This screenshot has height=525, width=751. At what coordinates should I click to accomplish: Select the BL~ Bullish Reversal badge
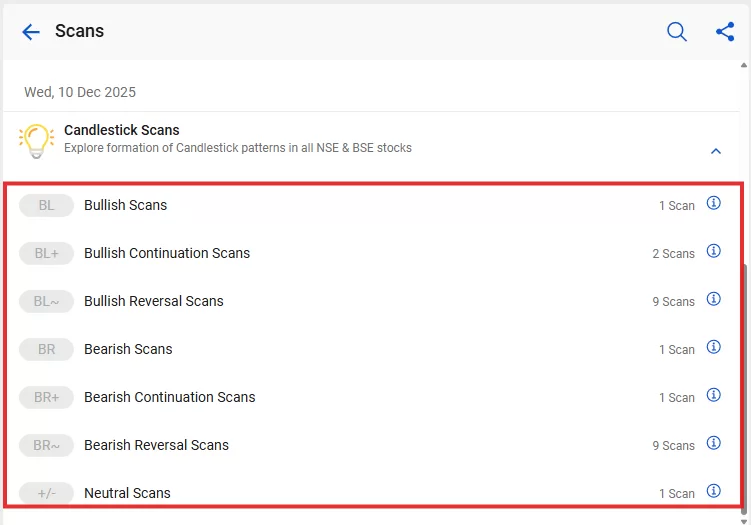[46, 301]
